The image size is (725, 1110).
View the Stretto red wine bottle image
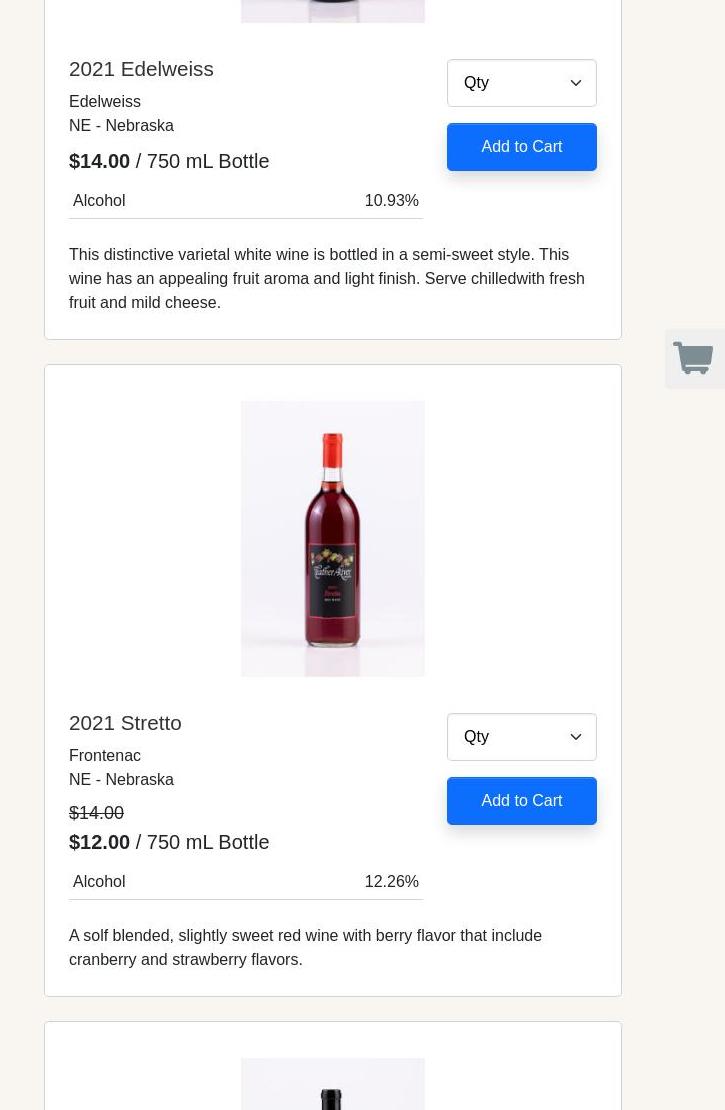click(332, 538)
